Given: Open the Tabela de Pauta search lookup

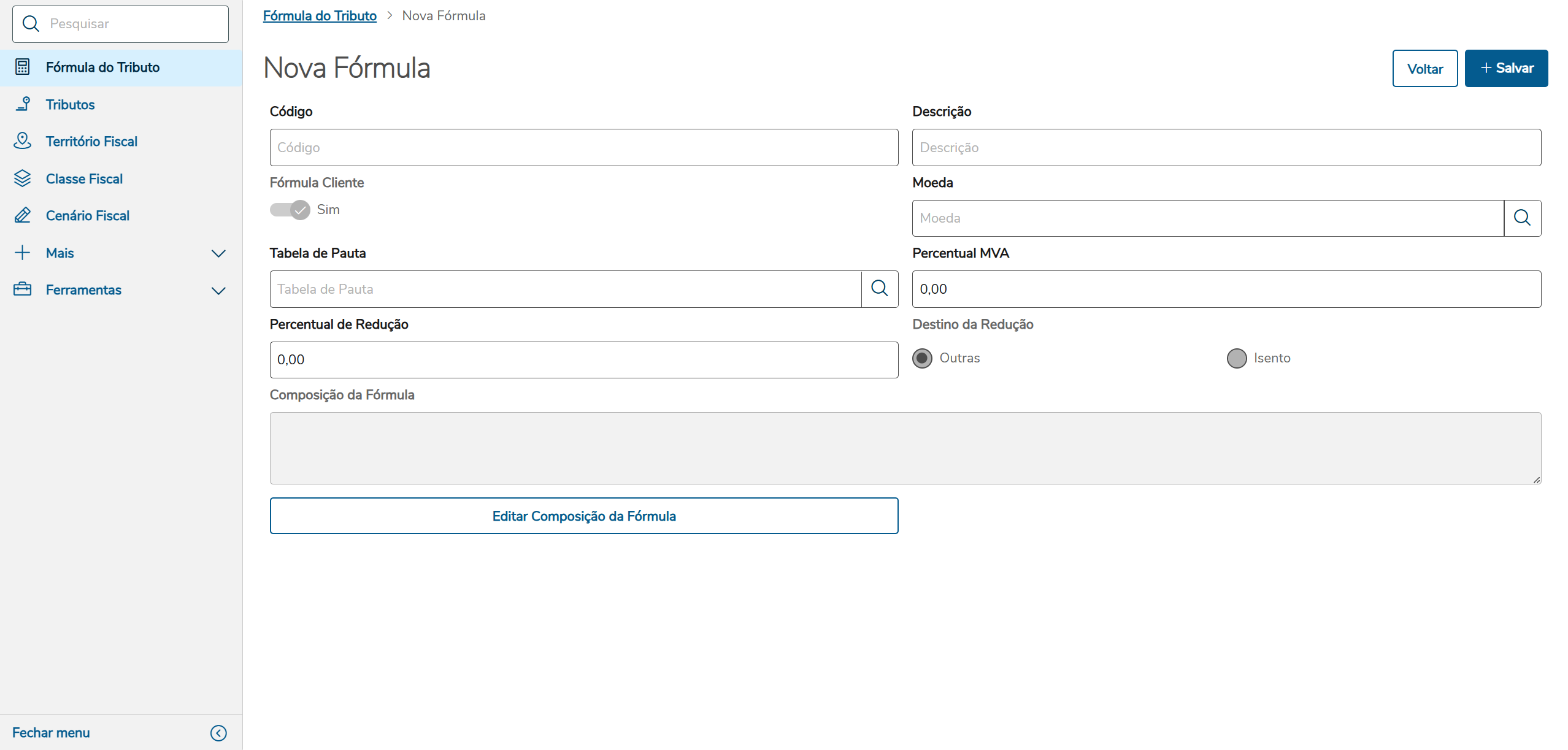Looking at the screenshot, I should point(879,289).
